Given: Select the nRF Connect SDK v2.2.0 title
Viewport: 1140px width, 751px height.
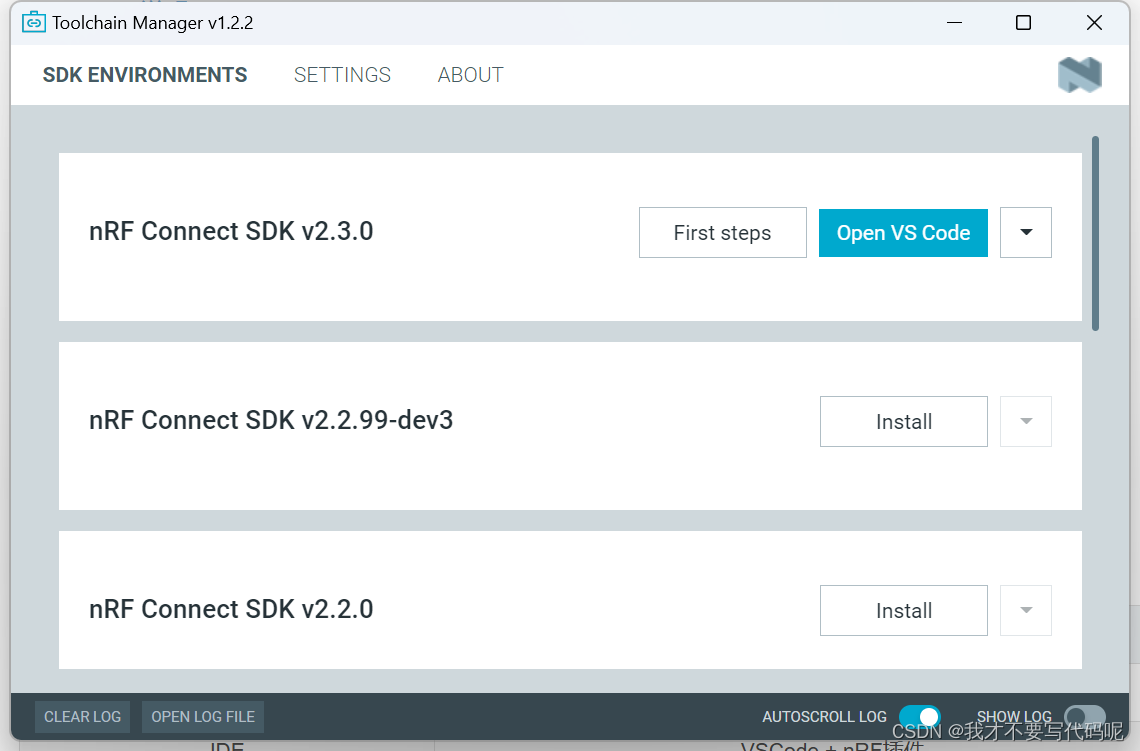Looking at the screenshot, I should tap(231, 609).
